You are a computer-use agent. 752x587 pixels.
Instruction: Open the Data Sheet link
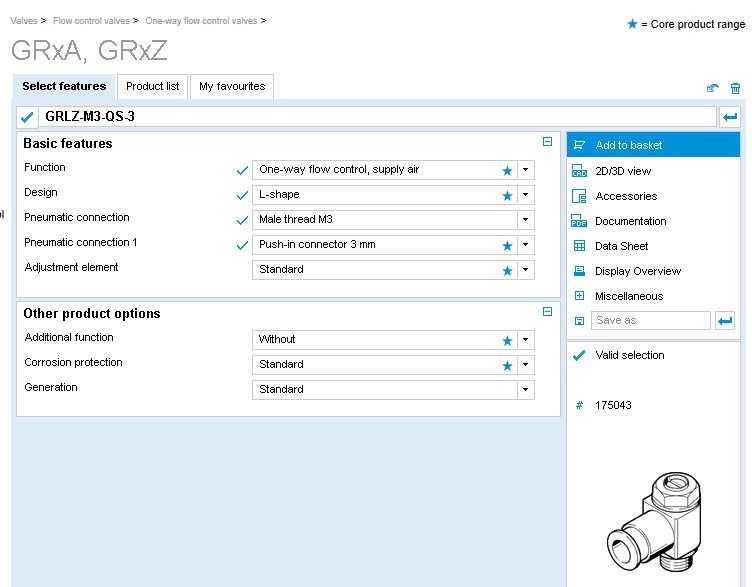622,246
